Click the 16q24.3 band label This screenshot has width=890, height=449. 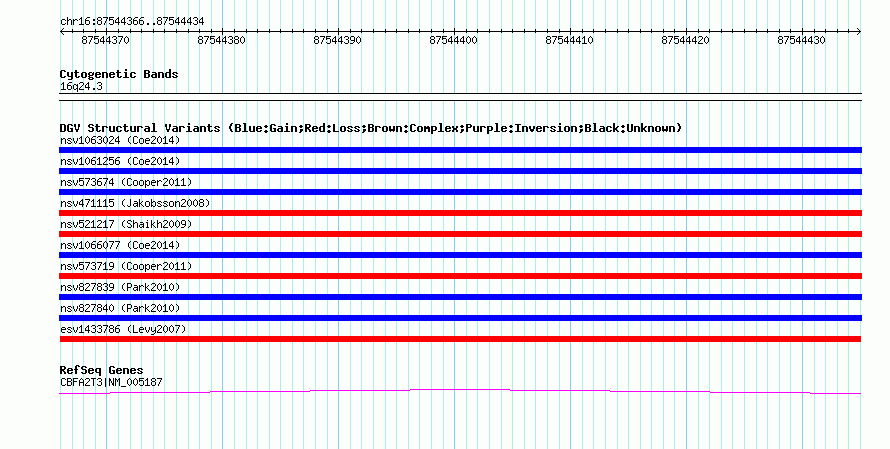(81, 87)
